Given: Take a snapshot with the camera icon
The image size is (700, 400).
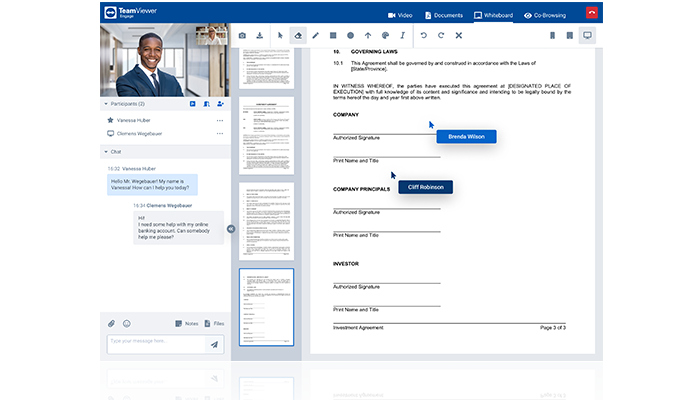Looking at the screenshot, I should (x=242, y=35).
